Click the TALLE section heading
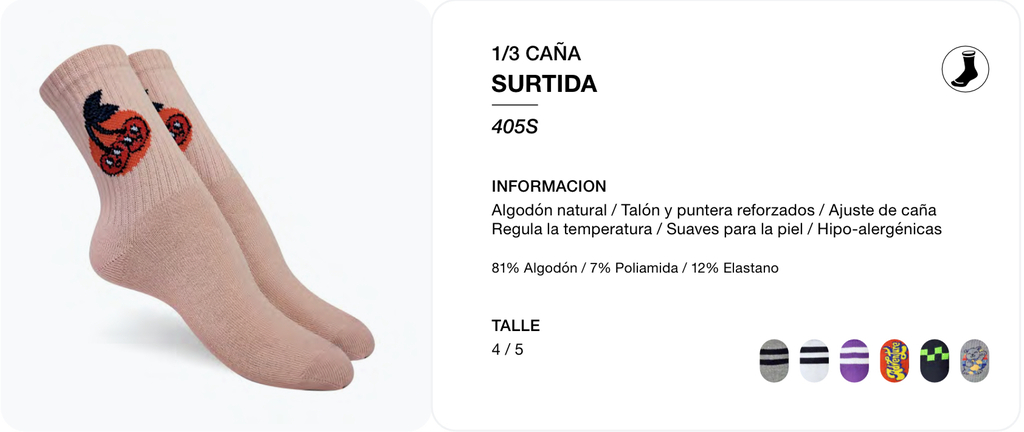 (x=515, y=325)
